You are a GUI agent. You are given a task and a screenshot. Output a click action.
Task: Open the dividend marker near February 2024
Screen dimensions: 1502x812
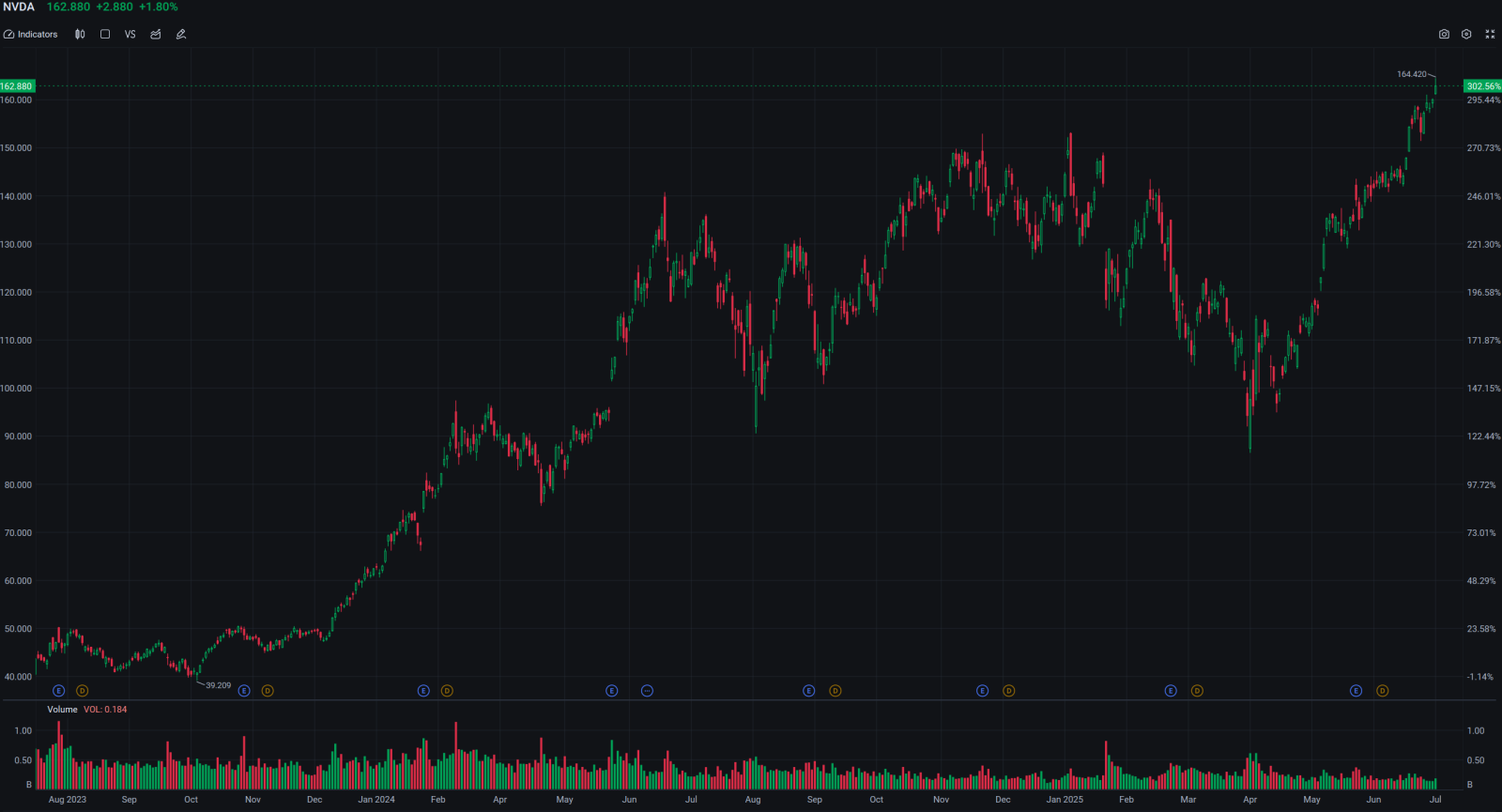point(447,691)
